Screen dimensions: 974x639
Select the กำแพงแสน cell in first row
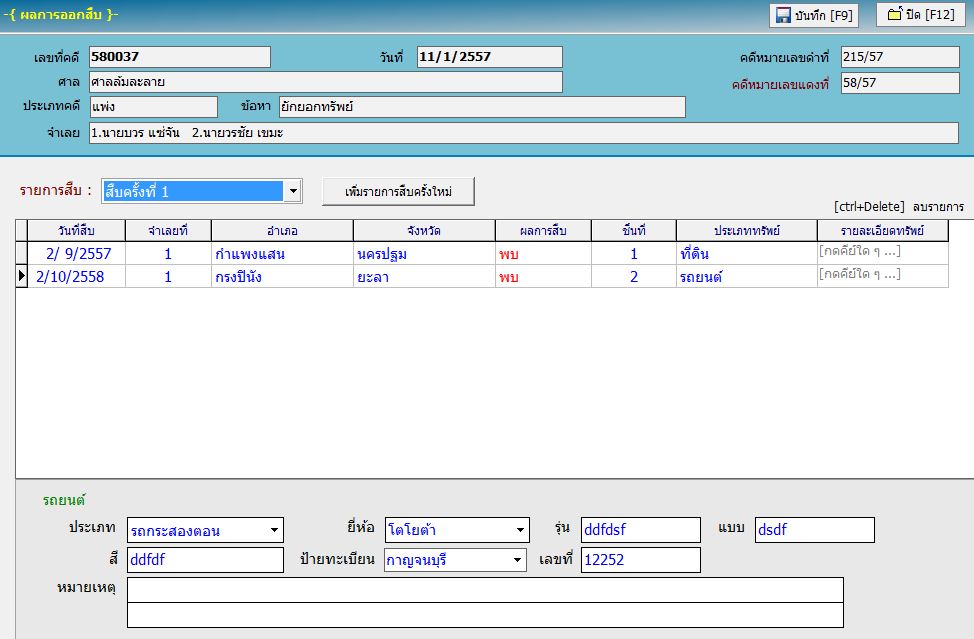282,253
